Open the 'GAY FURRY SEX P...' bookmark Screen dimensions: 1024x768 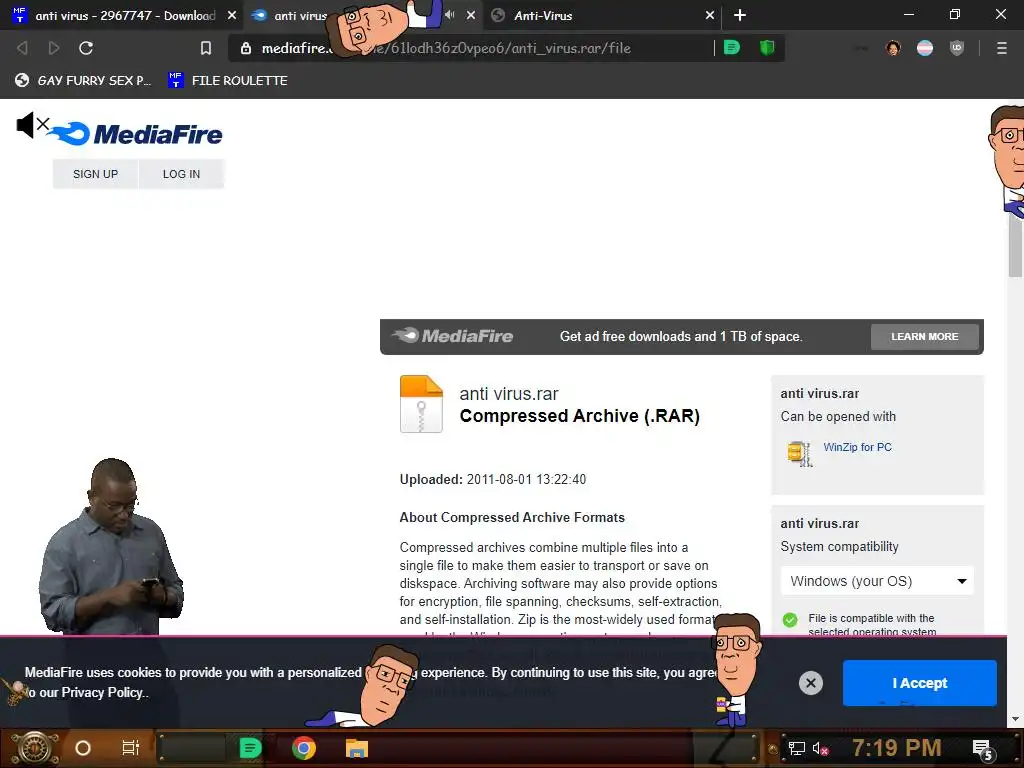[x=83, y=80]
